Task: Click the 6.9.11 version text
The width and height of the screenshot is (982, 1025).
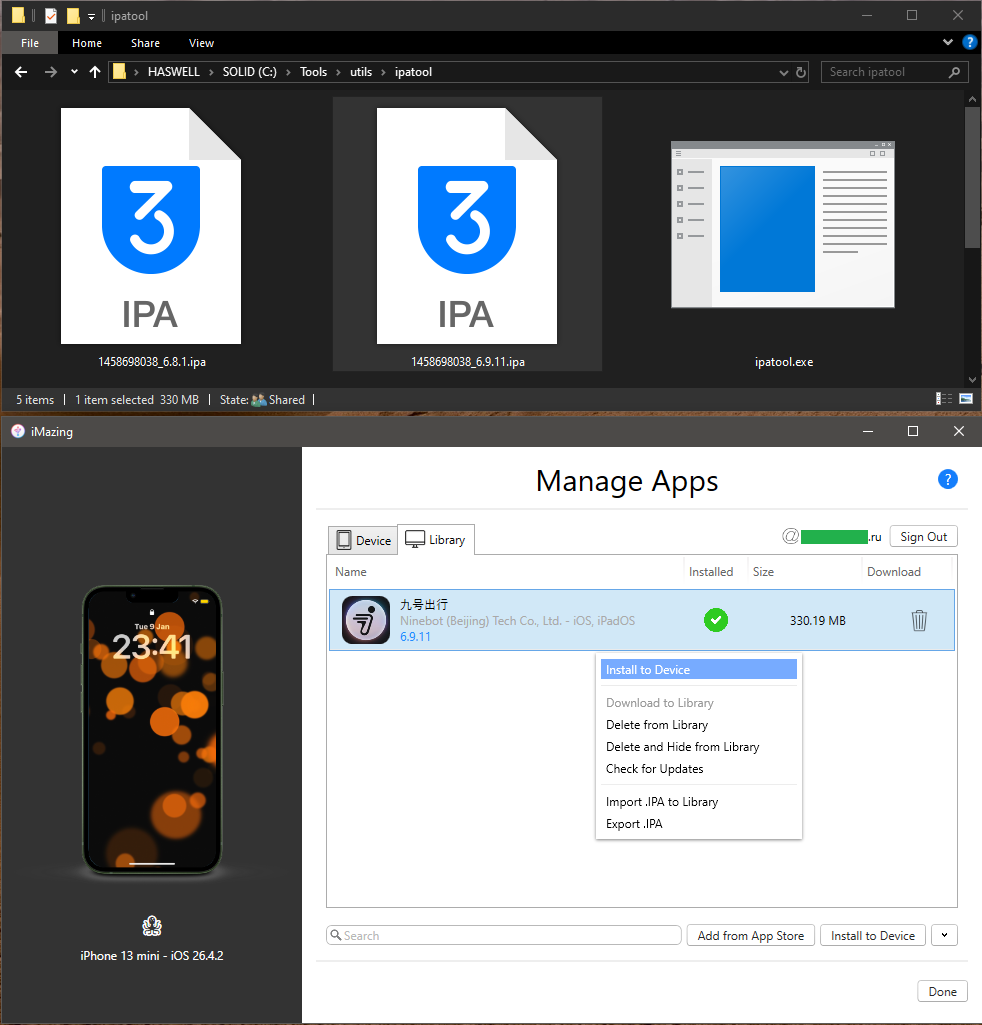Action: click(x=415, y=637)
